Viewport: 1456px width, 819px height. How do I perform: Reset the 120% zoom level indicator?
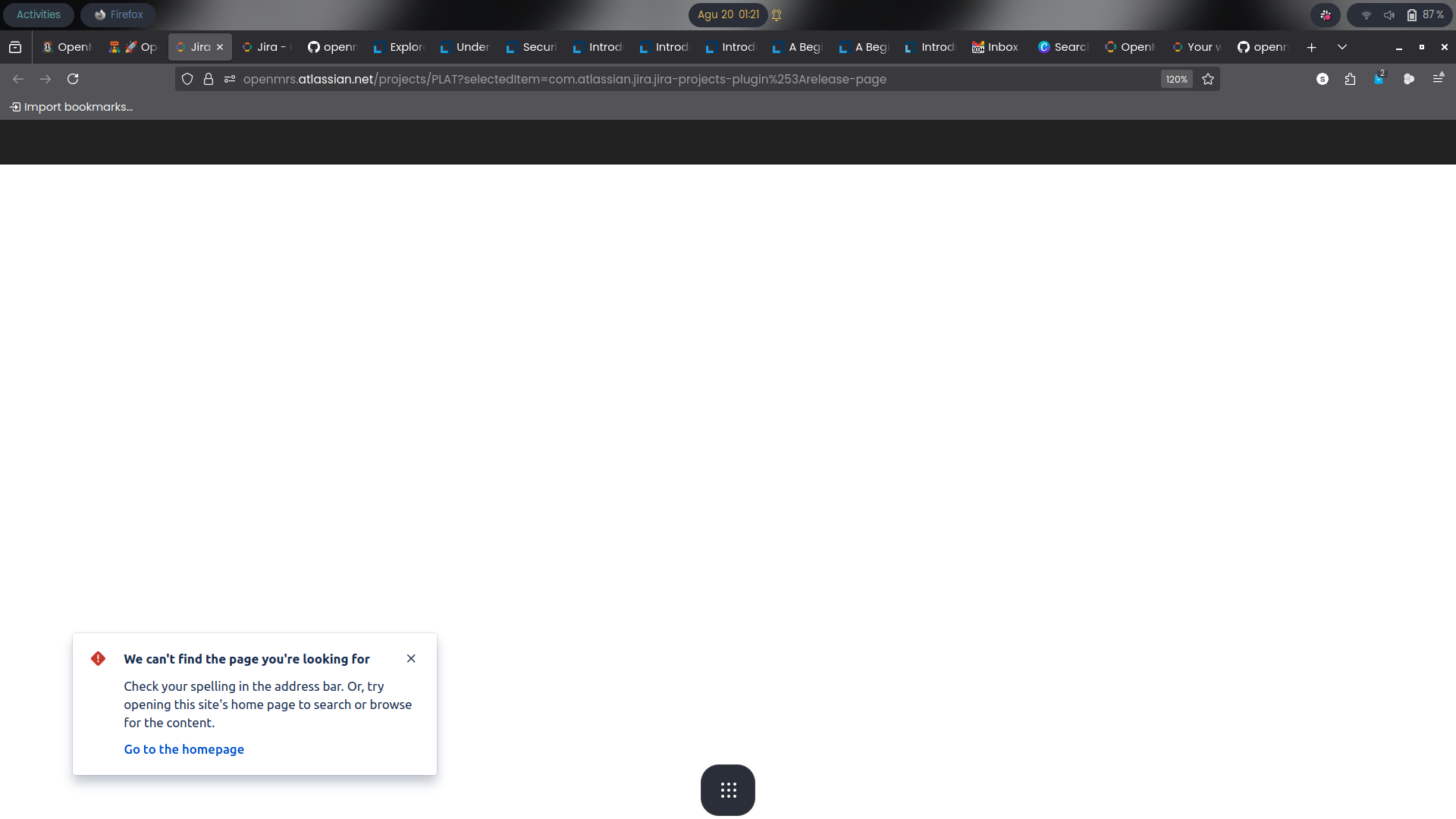(x=1176, y=79)
